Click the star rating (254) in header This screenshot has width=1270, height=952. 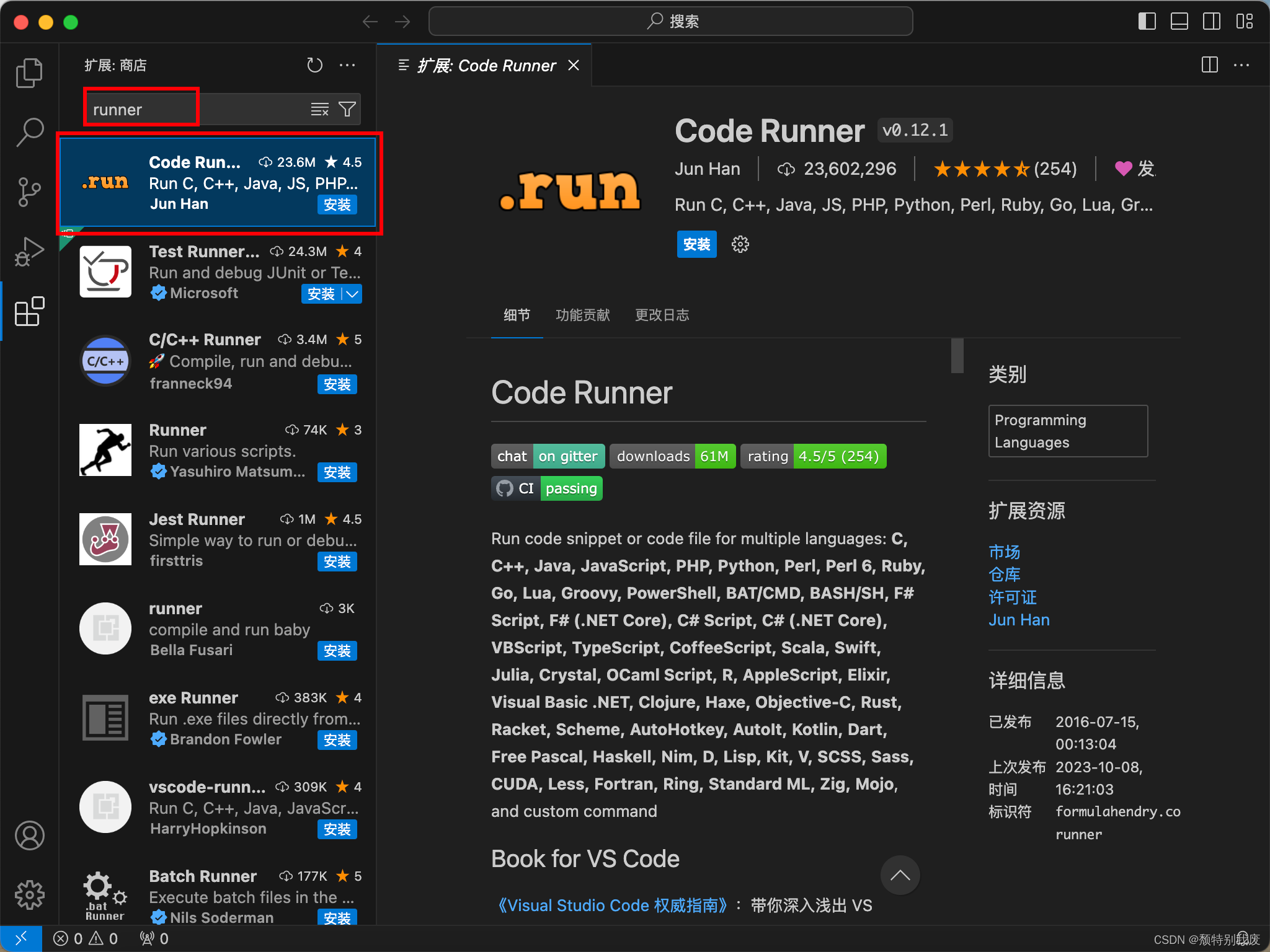tap(1005, 169)
